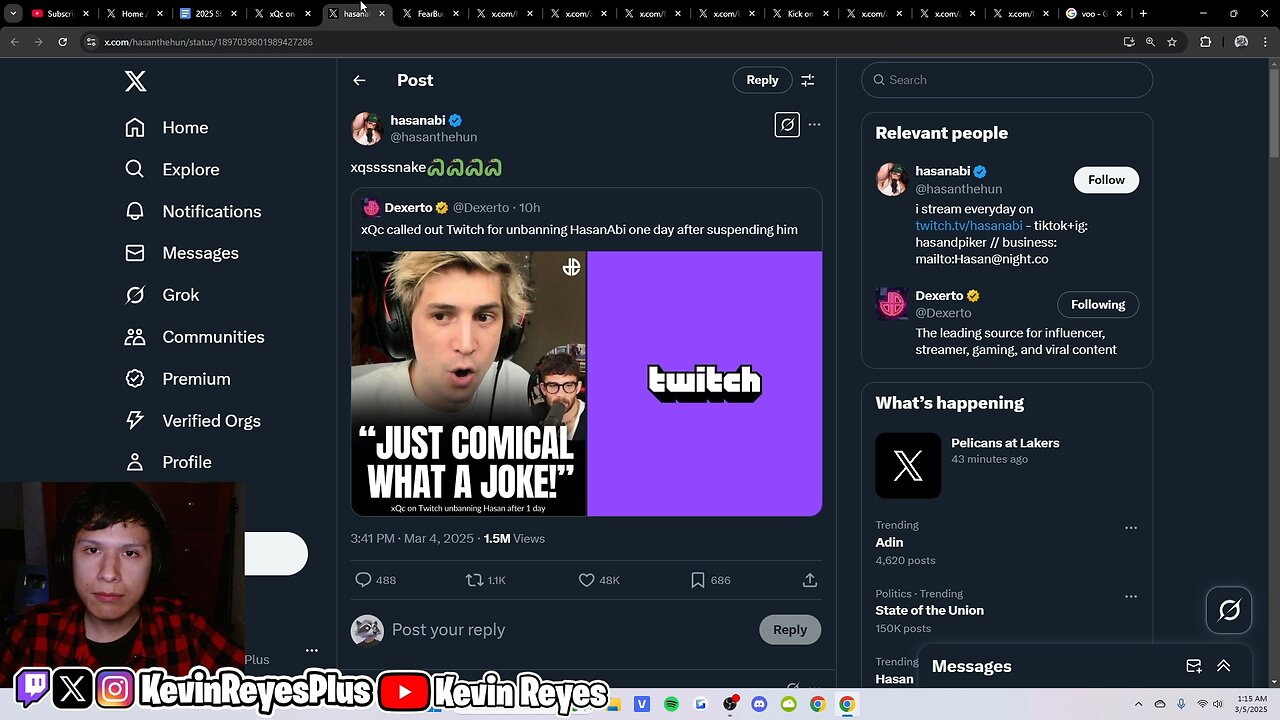Bookmark the post with 686 bookmarks
This screenshot has height=720, width=1280.
(x=698, y=580)
